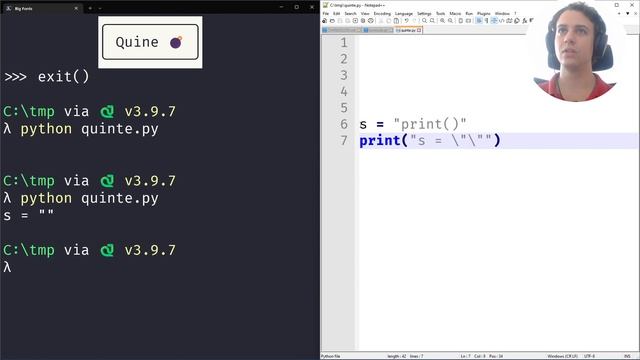Toggle synchronized vertical scrolling

tap(461, 21)
